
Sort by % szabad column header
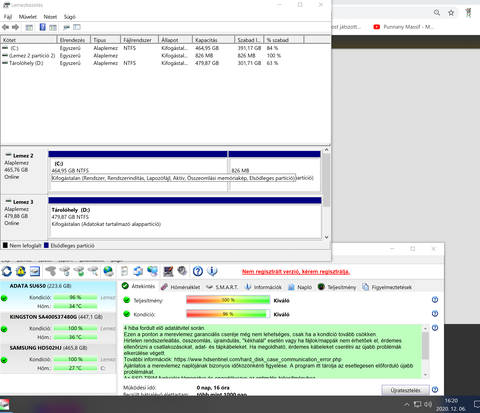pos(284,40)
